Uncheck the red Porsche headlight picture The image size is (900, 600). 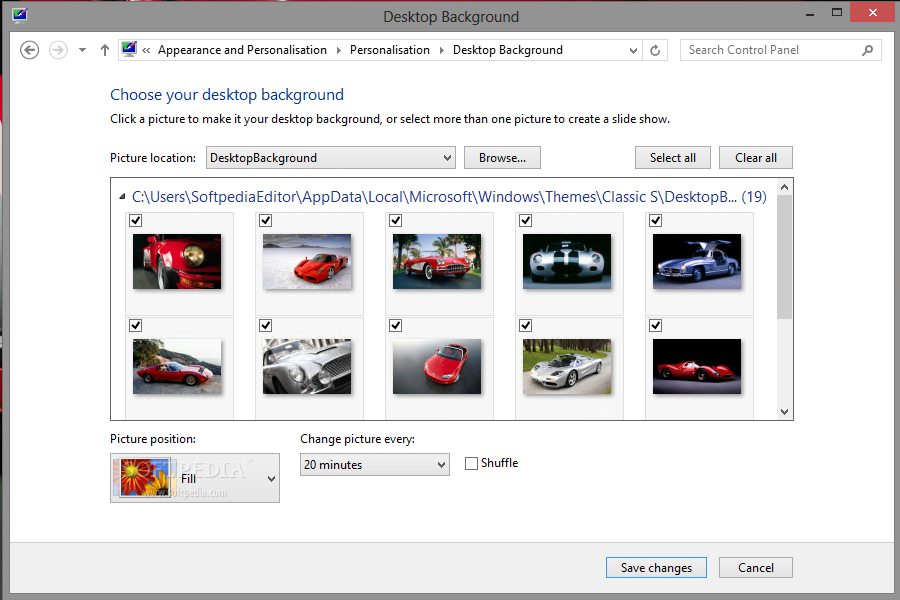[135, 220]
